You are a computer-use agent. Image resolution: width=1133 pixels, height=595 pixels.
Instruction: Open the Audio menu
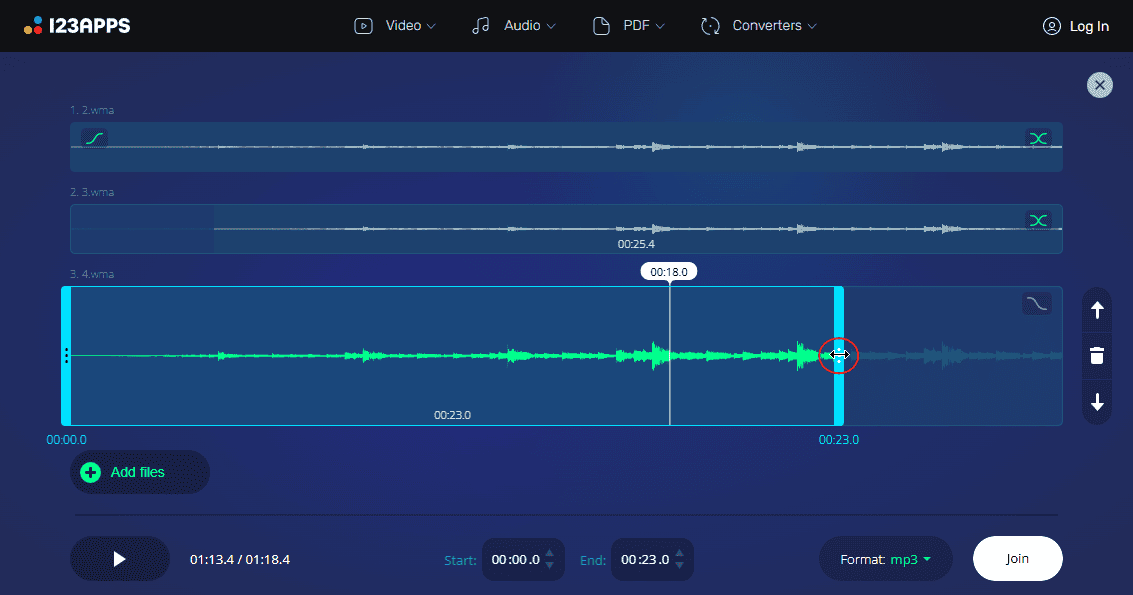pyautogui.click(x=513, y=26)
